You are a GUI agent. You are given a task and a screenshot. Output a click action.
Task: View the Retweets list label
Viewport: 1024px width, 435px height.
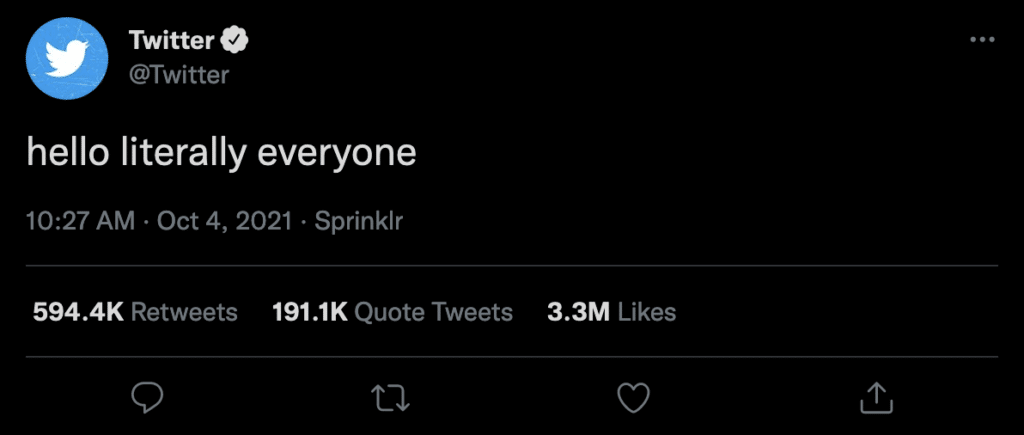184,312
